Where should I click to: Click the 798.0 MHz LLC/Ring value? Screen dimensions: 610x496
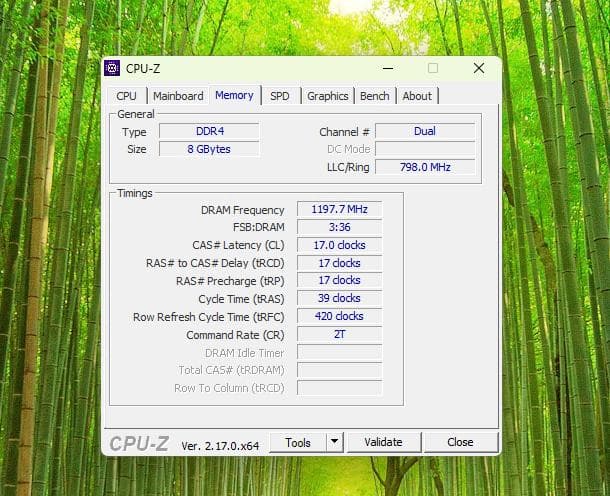pos(425,167)
